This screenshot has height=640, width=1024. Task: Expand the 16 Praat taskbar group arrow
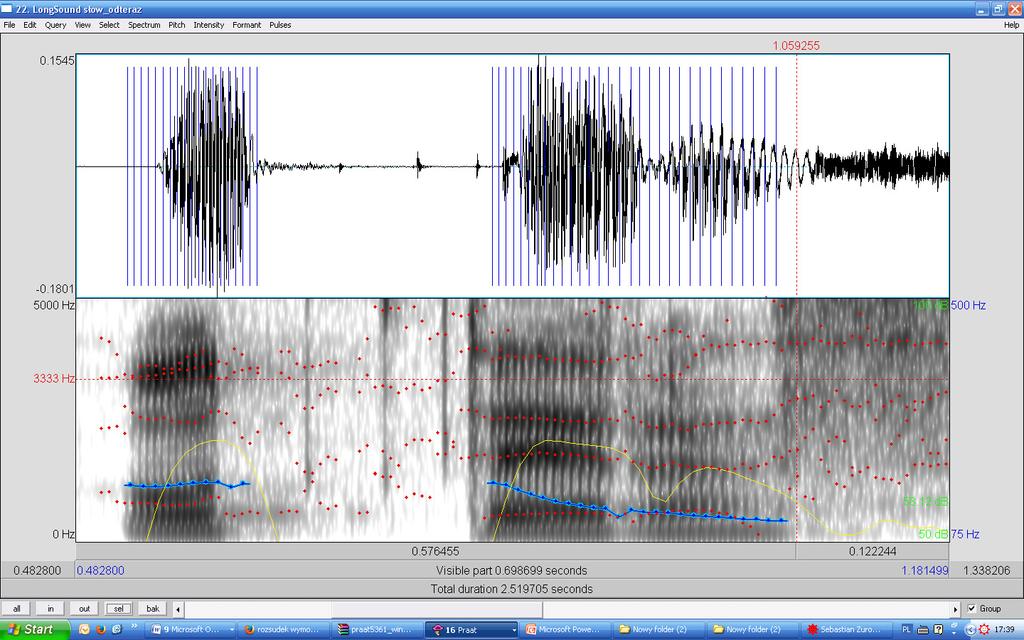pyautogui.click(x=514, y=630)
